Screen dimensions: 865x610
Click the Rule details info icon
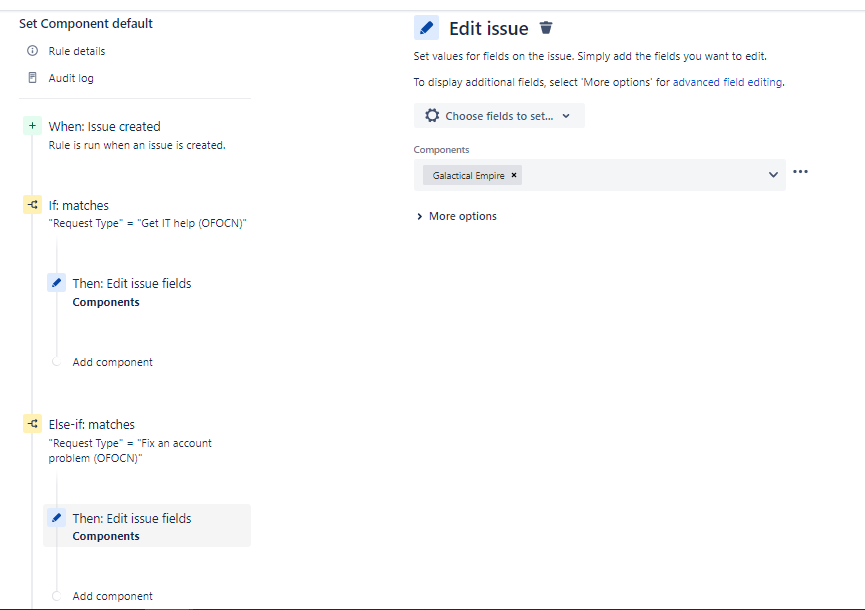(33, 51)
